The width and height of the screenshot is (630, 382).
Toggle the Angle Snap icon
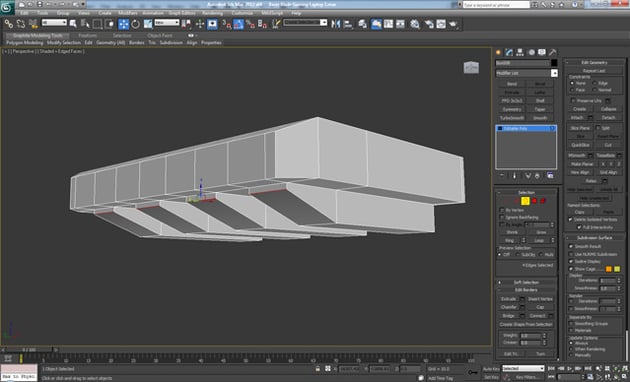pyautogui.click(x=239, y=24)
